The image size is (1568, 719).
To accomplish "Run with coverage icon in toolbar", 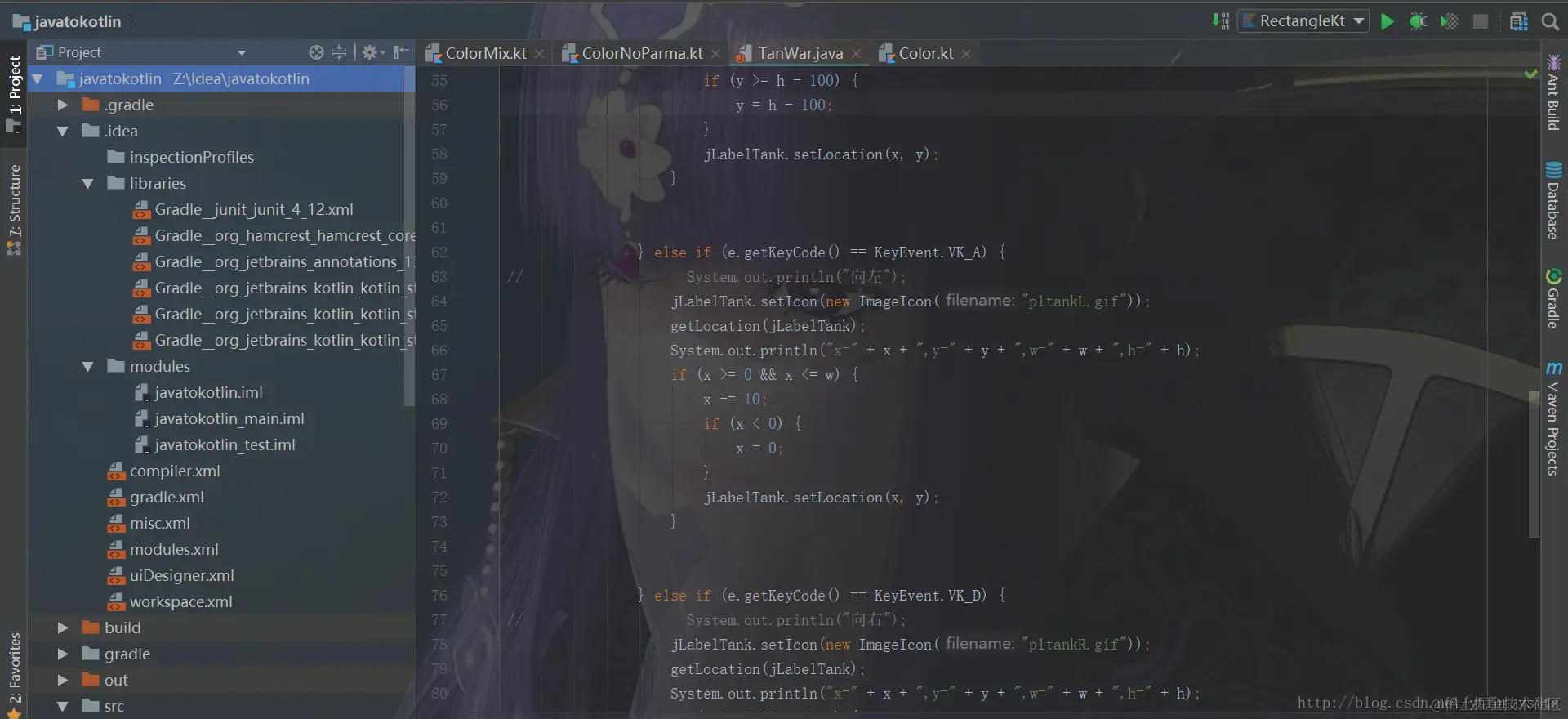I will pos(1449,21).
